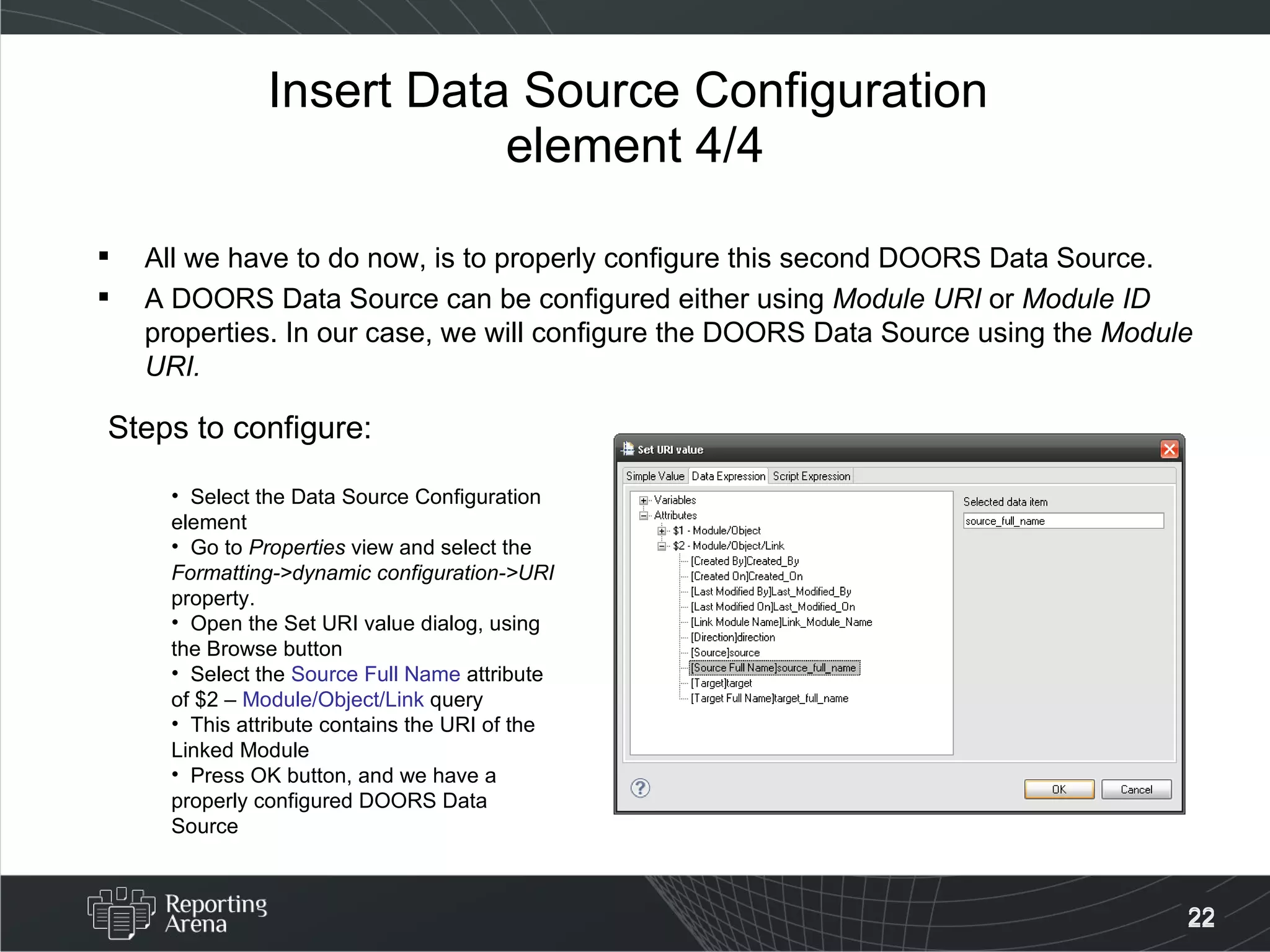Viewport: 1270px width, 952px height.
Task: Click the Reporting Arena logo
Action: click(x=177, y=914)
